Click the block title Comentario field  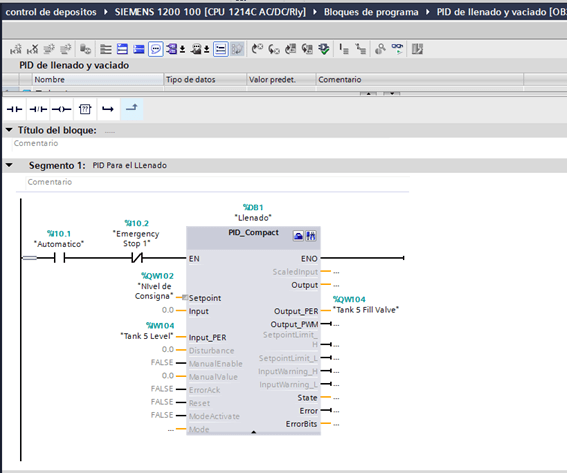(36, 143)
